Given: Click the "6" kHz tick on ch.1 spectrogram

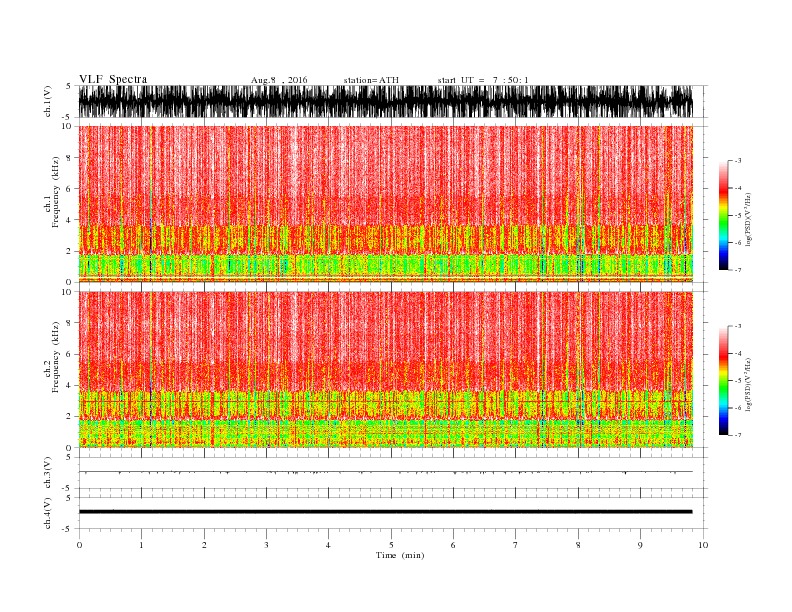Looking at the screenshot, I should [69, 189].
